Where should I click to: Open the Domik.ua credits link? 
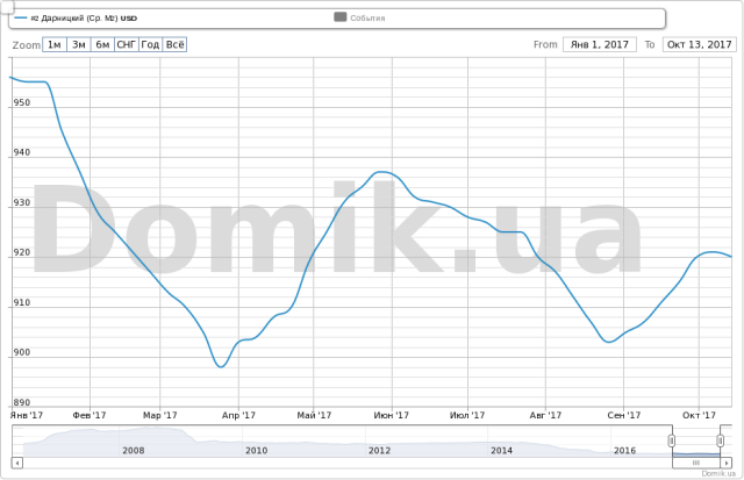(718, 473)
